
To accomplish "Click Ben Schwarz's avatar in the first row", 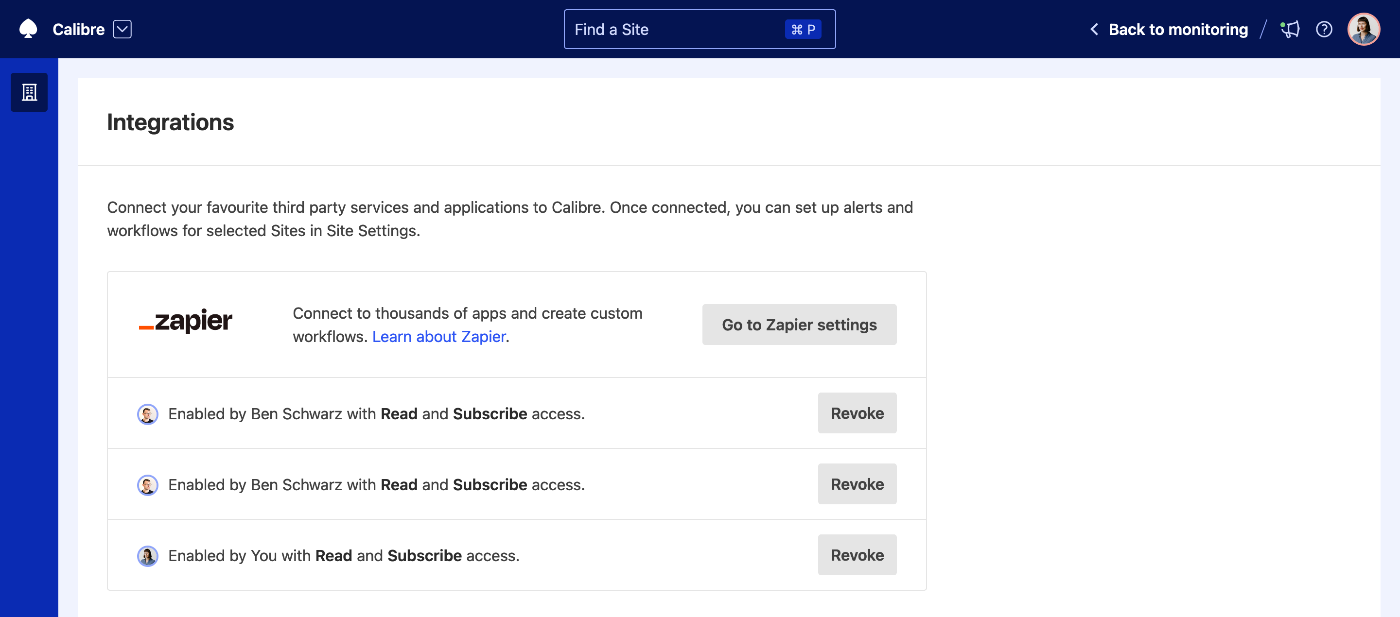I will click(x=148, y=413).
